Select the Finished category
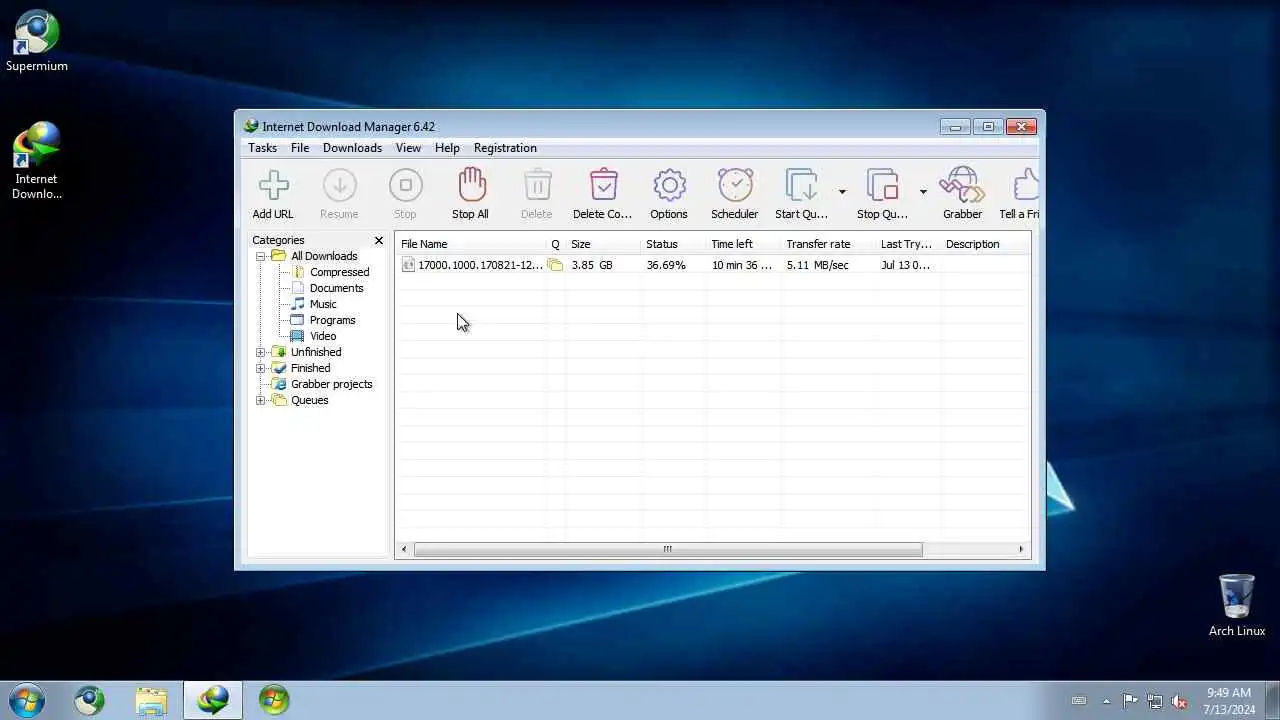 click(x=310, y=368)
